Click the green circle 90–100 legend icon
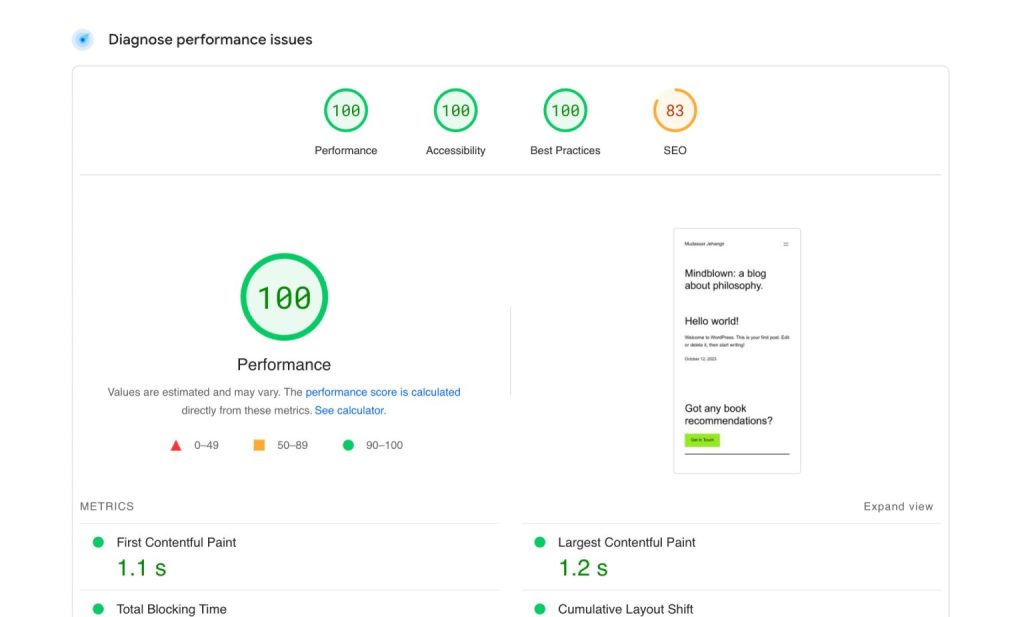The height and width of the screenshot is (617, 1024). tap(348, 445)
